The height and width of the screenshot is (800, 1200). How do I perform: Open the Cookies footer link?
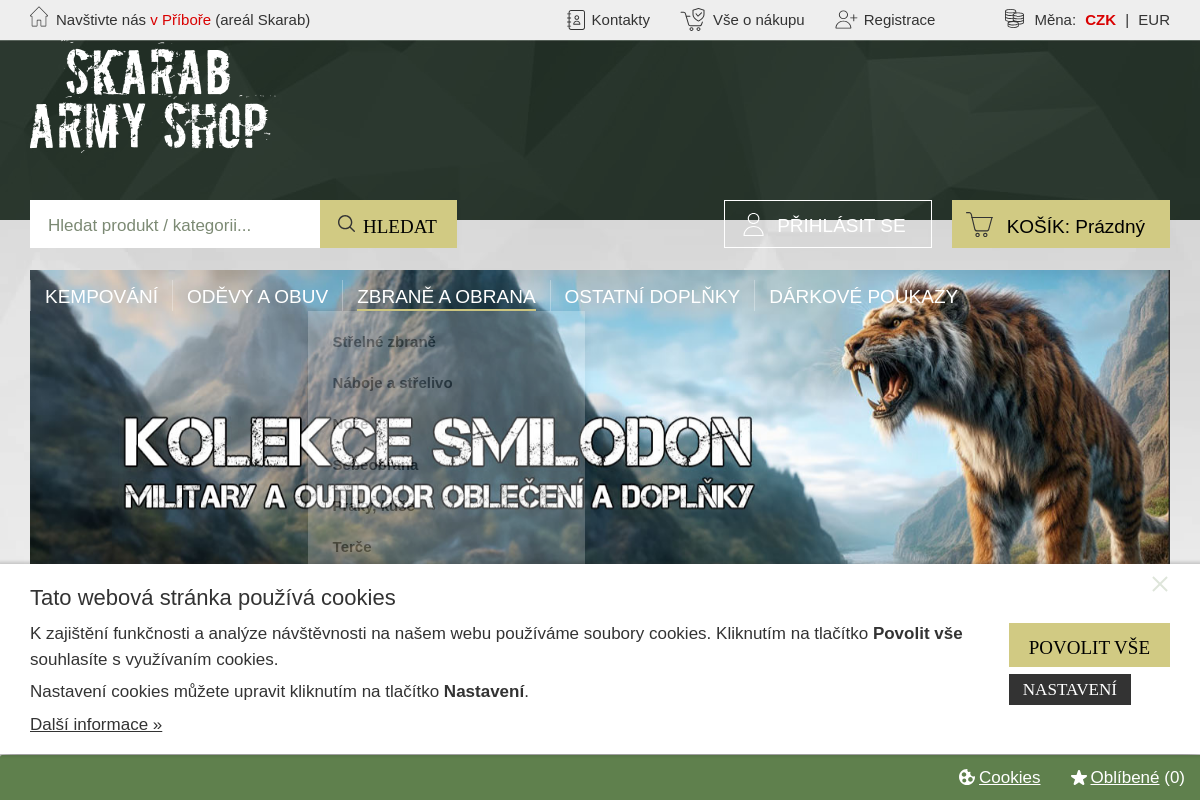(x=1009, y=777)
